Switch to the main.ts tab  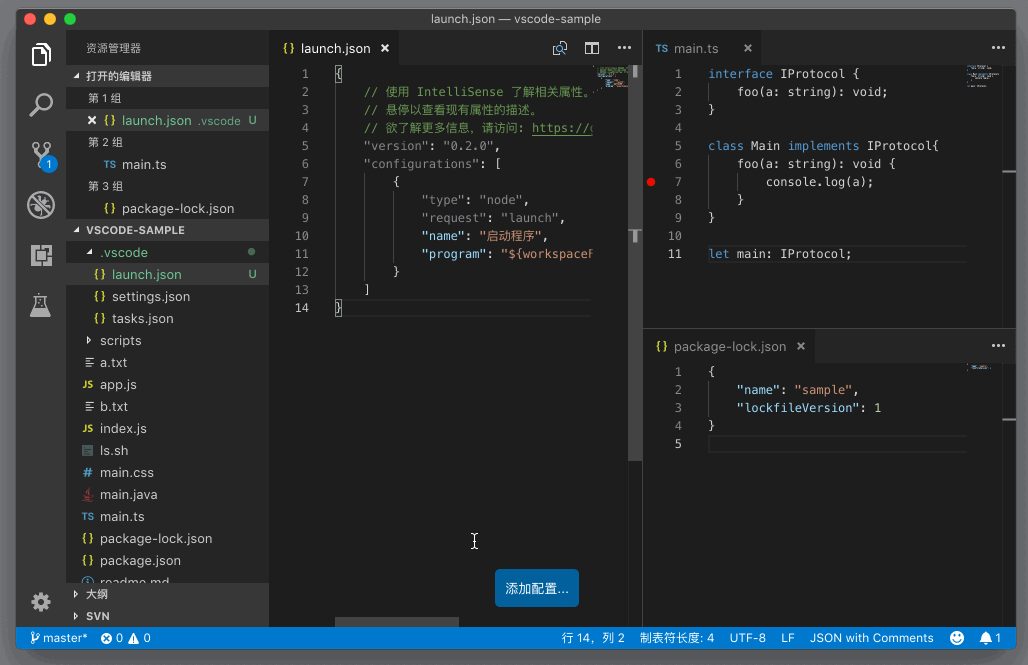[x=696, y=48]
